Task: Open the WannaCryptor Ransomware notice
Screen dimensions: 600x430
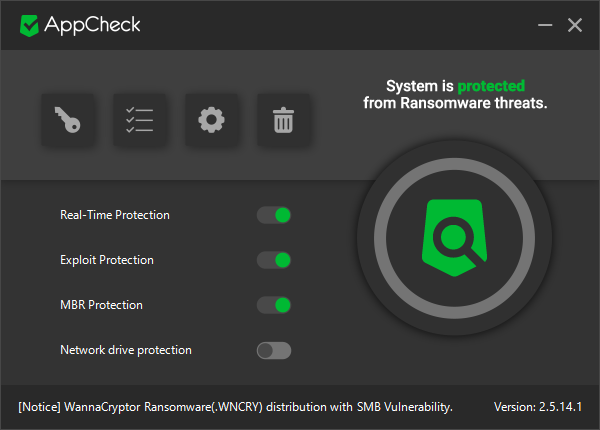Action: (x=236, y=407)
